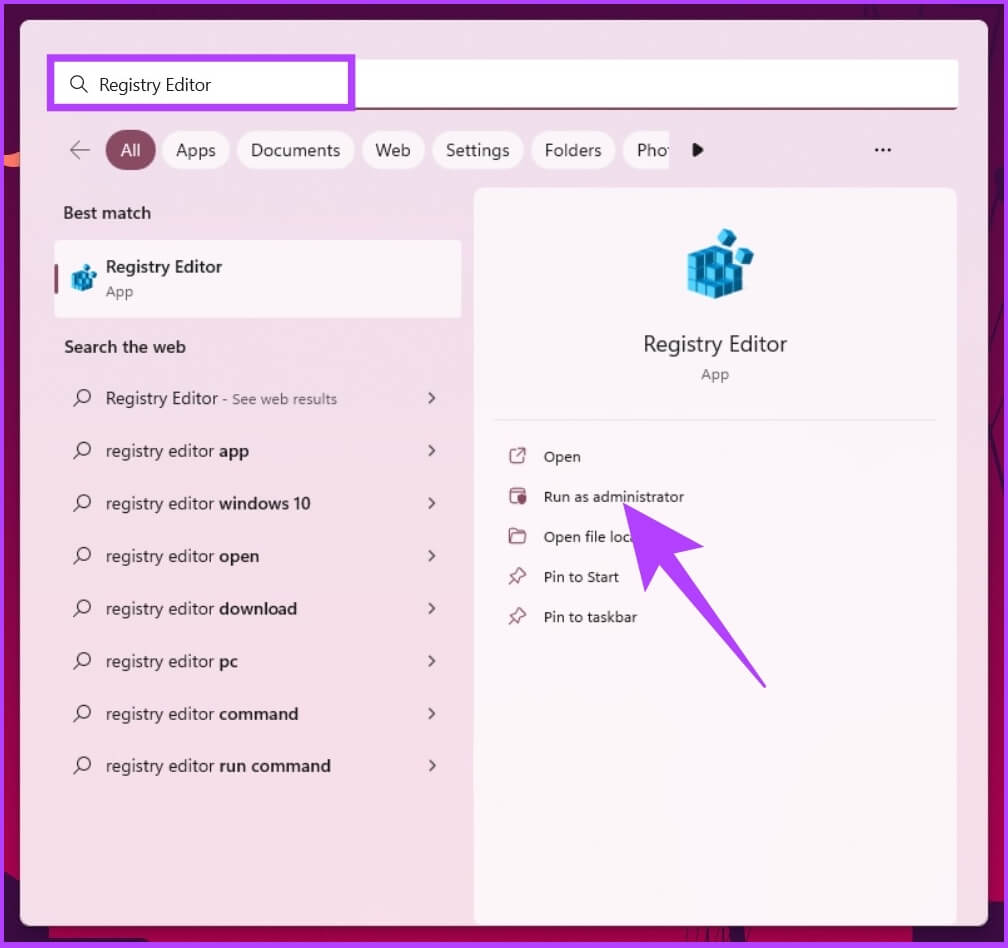Viewport: 1008px width, 948px height.
Task: Click Open to launch Registry Editor
Action: (x=562, y=456)
